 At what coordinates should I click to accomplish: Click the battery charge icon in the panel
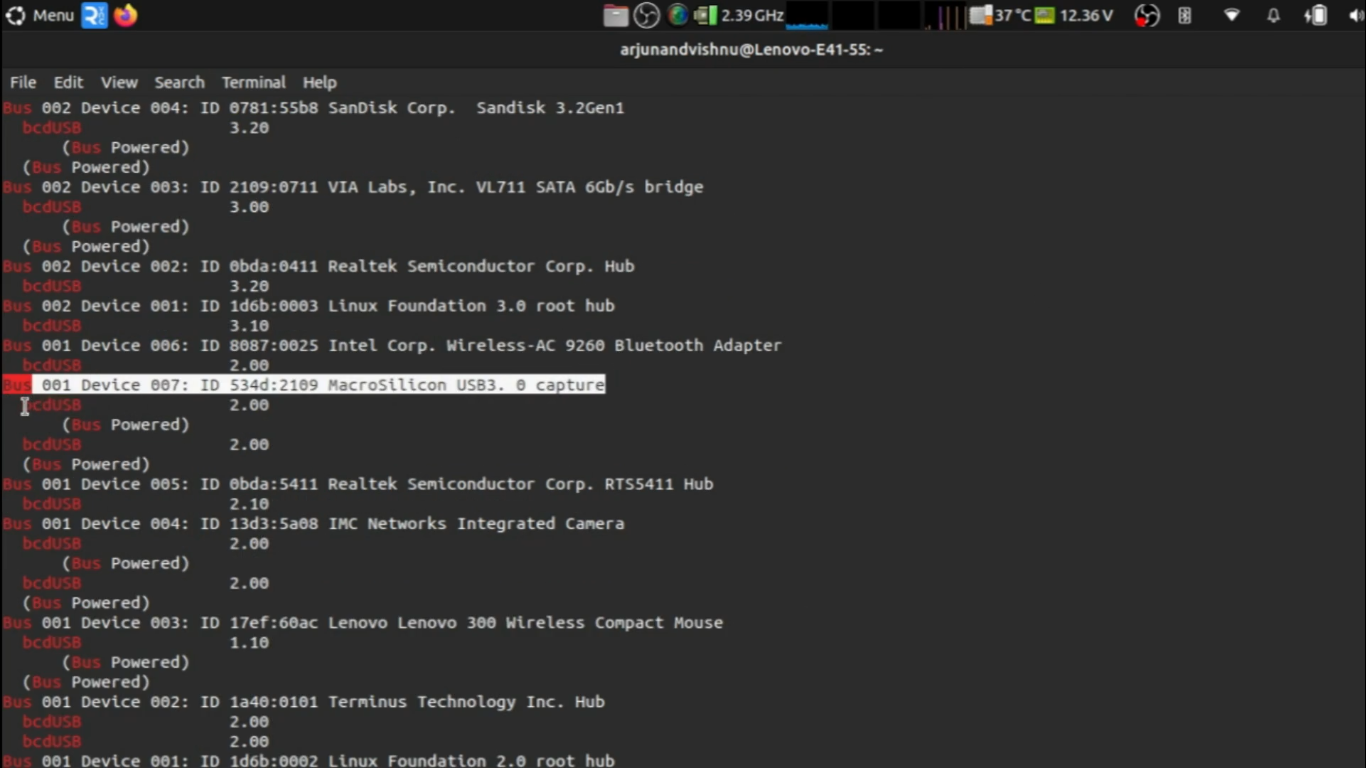(1316, 15)
